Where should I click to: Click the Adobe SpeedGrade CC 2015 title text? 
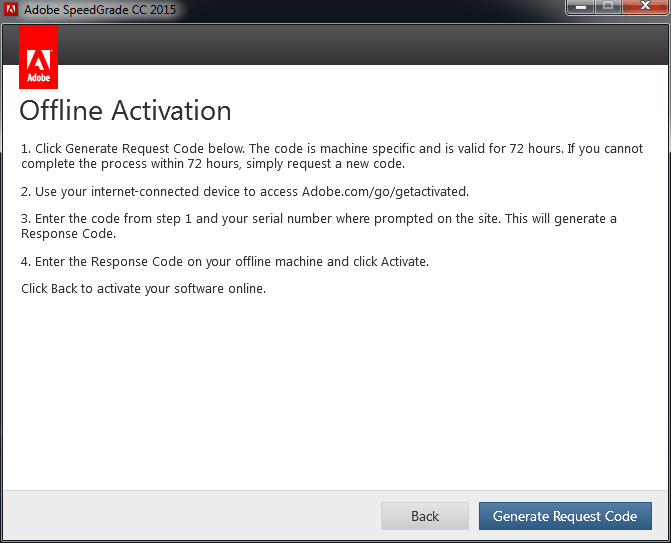point(100,9)
